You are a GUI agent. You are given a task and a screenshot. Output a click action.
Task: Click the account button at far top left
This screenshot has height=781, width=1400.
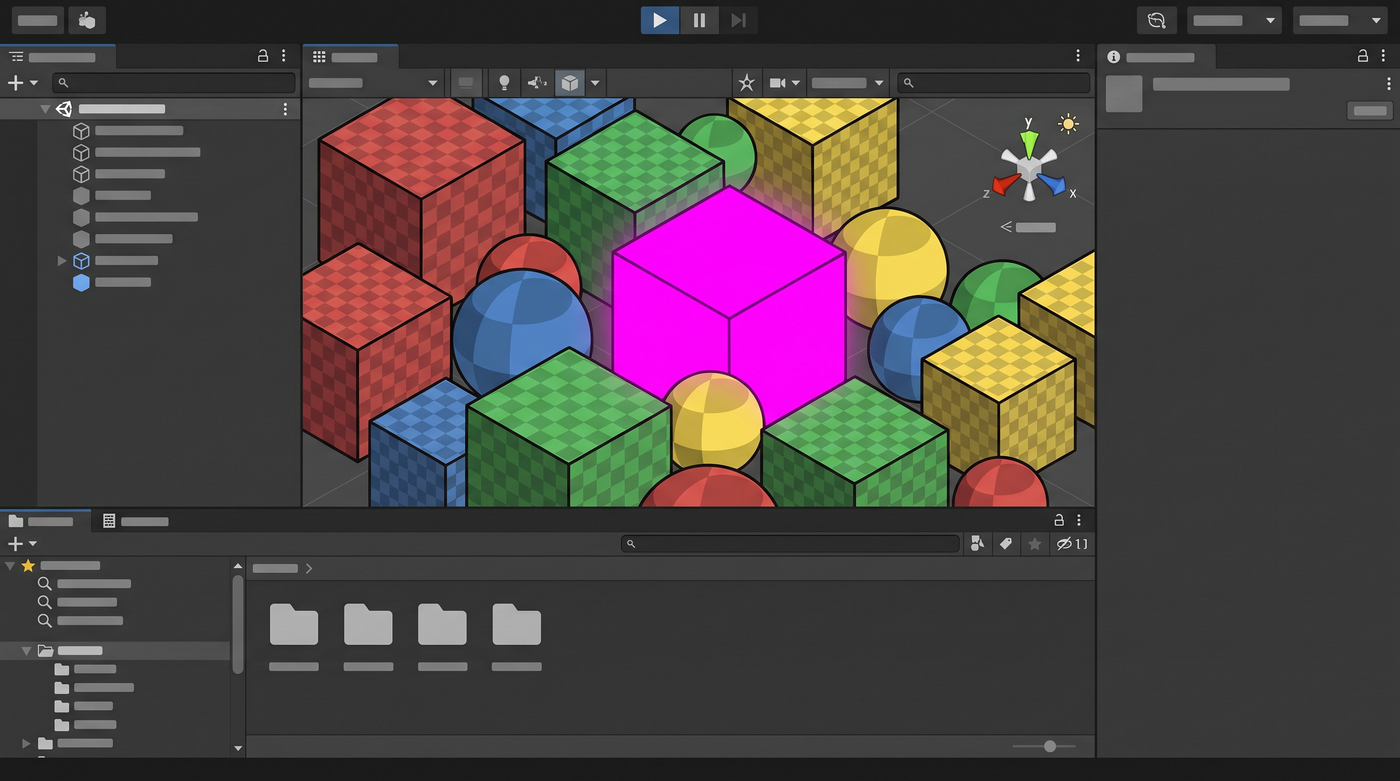click(38, 20)
